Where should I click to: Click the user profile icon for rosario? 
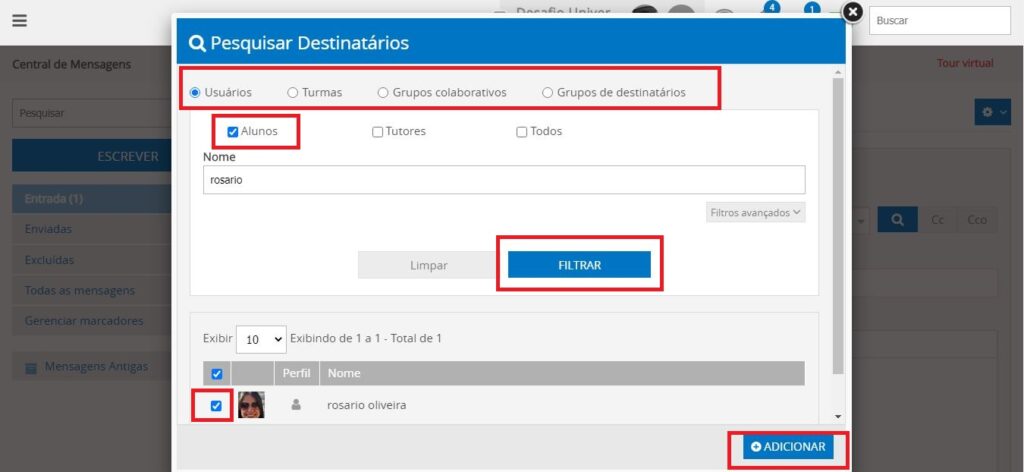click(295, 405)
